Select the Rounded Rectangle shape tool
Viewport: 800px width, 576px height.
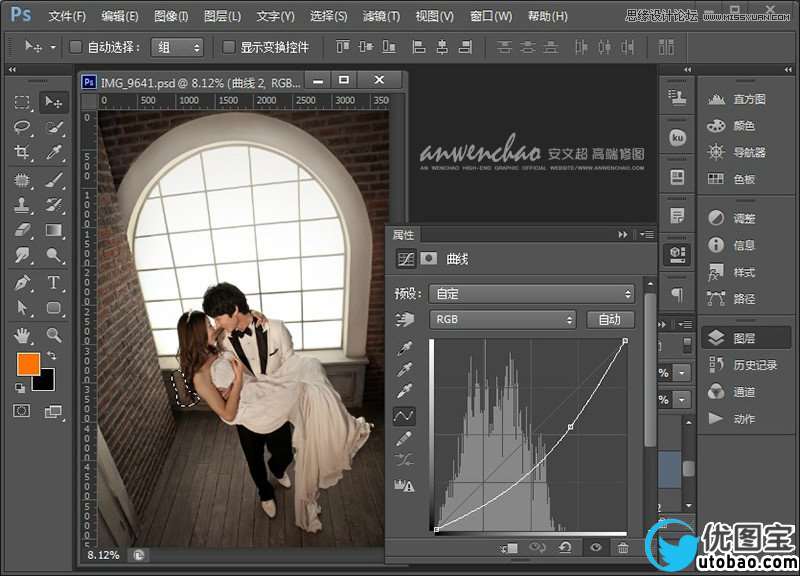[54, 308]
